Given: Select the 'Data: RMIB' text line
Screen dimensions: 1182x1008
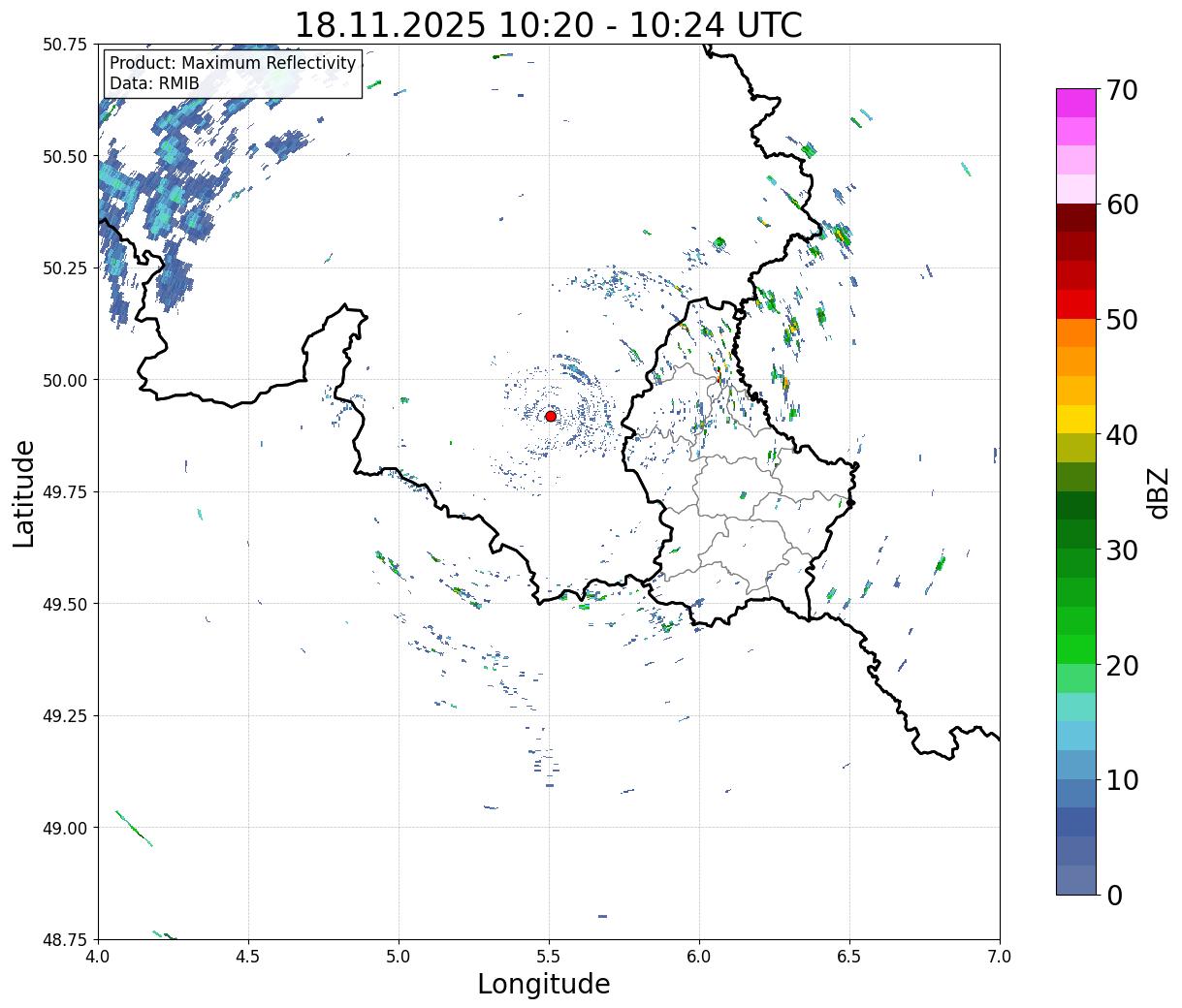Looking at the screenshot, I should [x=154, y=83].
